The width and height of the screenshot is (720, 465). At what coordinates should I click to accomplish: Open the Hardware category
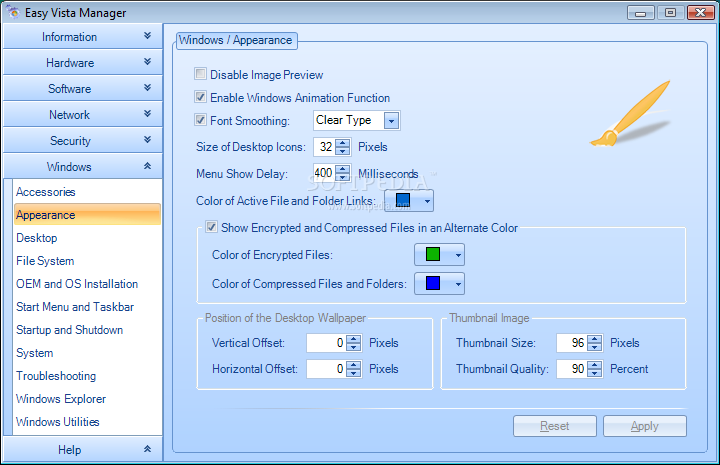(x=83, y=62)
